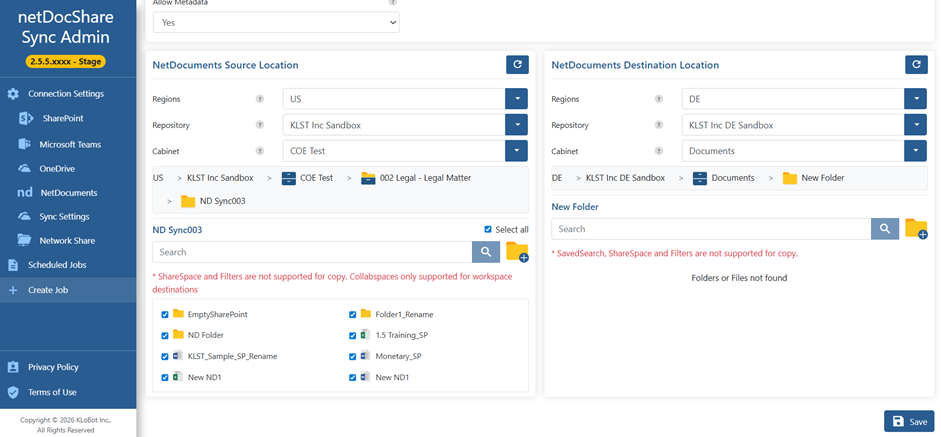Click the source search magnifier button

486,252
